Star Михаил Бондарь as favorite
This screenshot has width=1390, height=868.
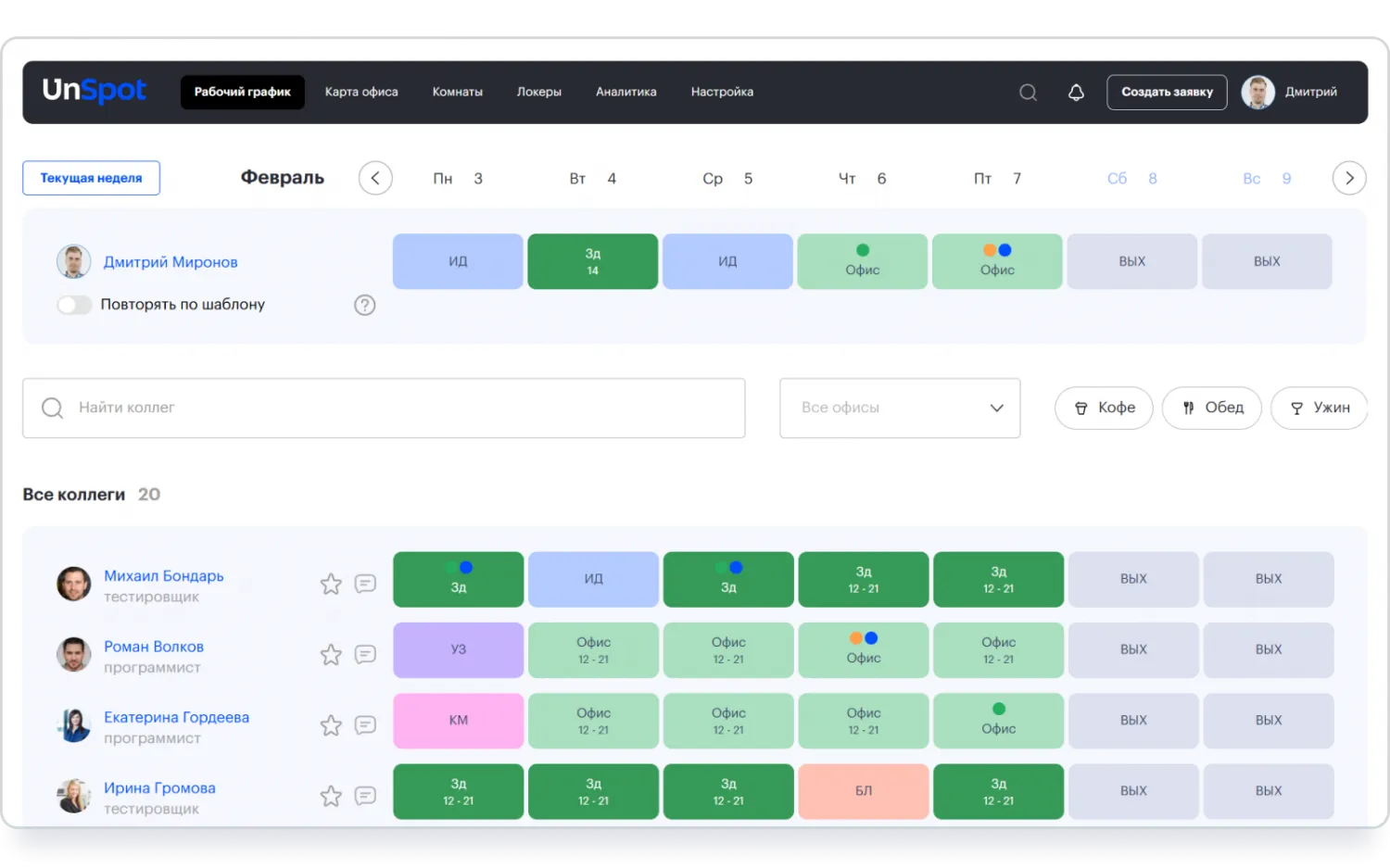tap(331, 584)
